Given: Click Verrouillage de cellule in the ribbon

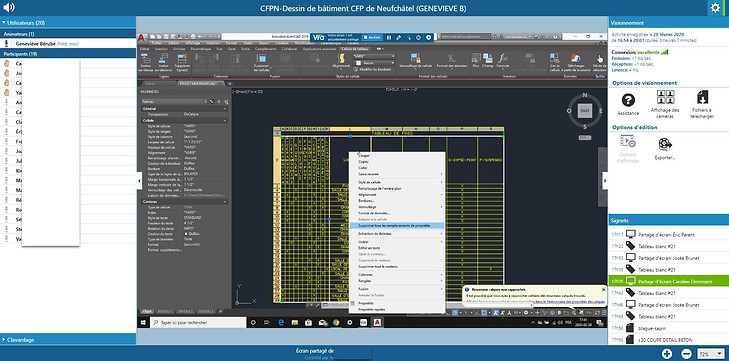Looking at the screenshot, I should point(416,60).
